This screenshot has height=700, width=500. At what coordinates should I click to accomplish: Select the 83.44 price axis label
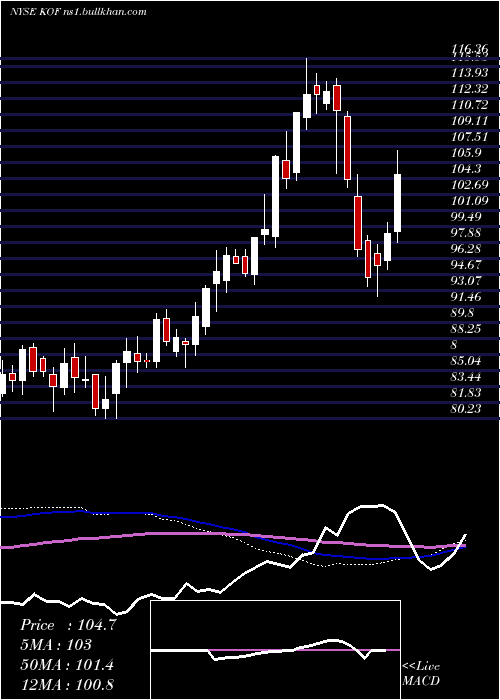[466, 377]
